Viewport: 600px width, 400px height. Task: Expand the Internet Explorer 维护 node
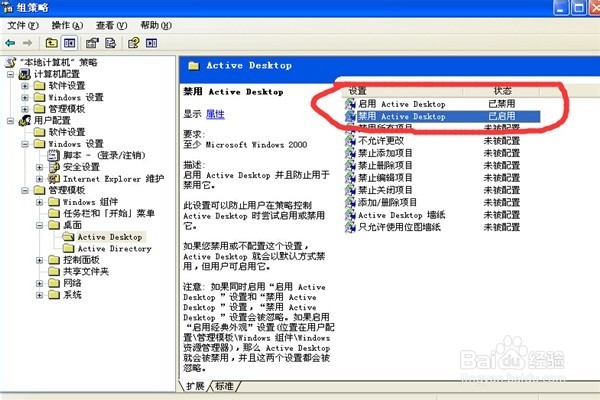pyautogui.click(x=39, y=178)
